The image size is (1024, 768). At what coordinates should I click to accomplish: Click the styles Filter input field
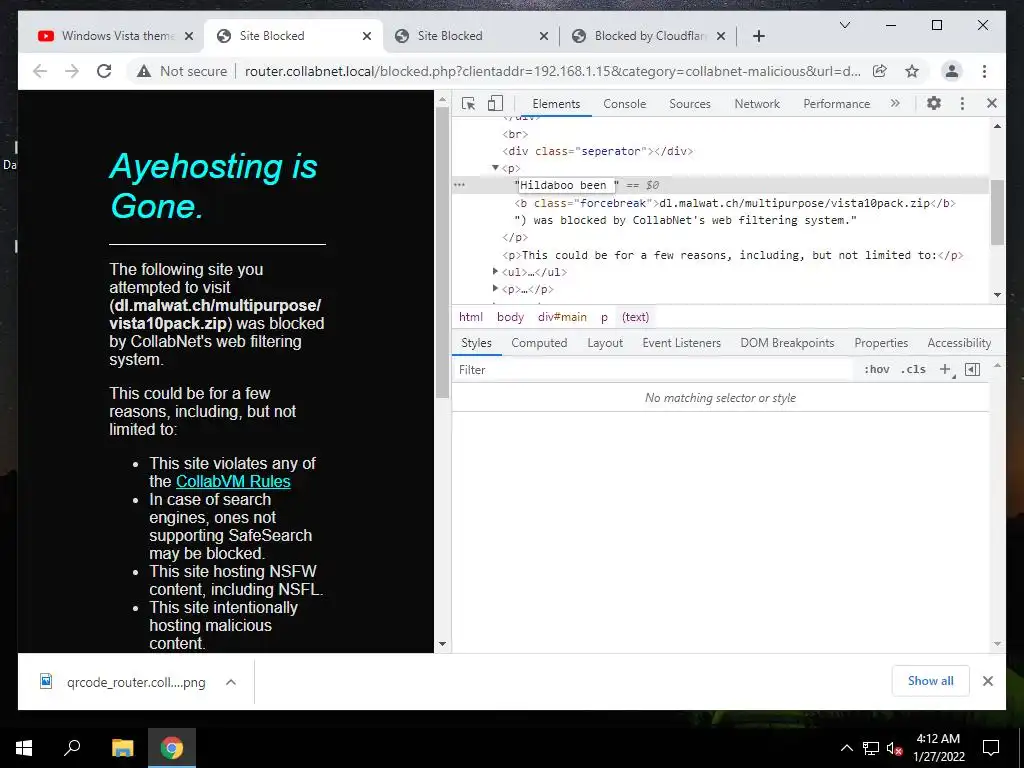point(653,370)
